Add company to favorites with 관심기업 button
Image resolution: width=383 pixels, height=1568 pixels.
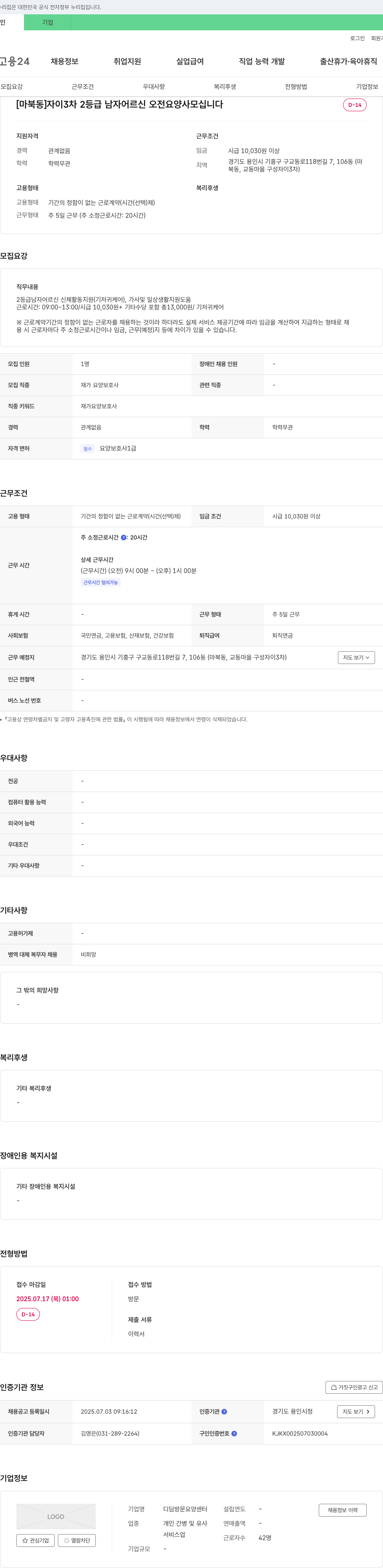click(x=36, y=1540)
